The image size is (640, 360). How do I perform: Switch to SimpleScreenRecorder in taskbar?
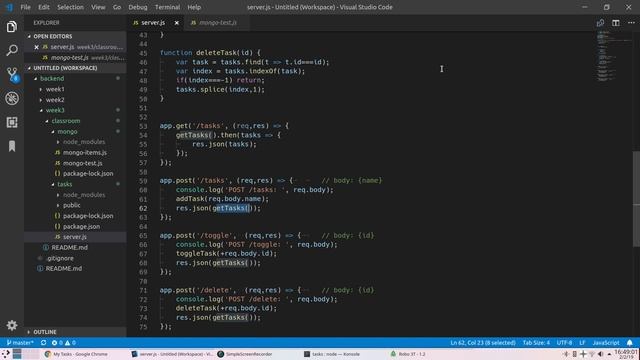(x=245, y=354)
